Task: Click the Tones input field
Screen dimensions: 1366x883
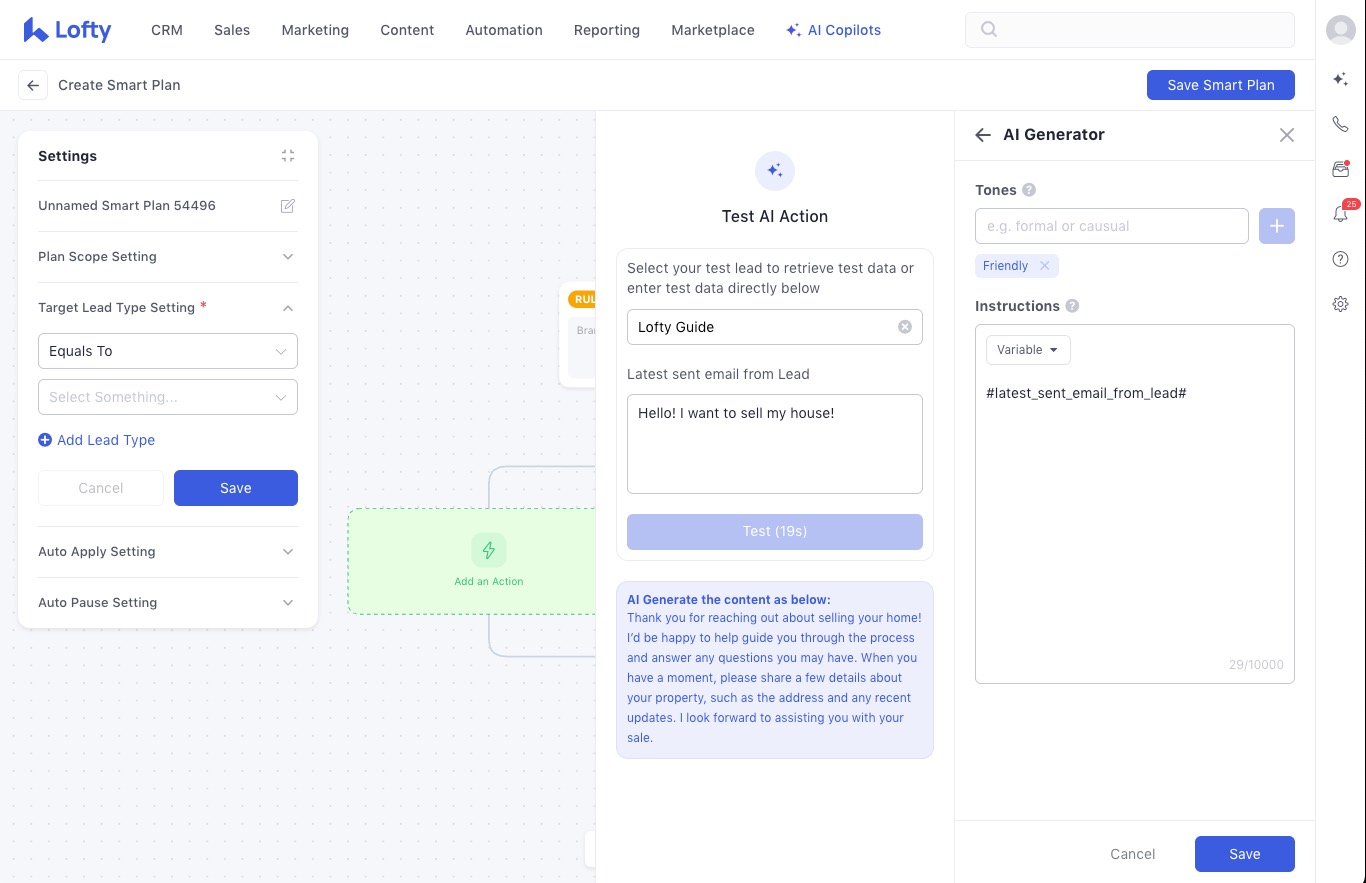Action: pyautogui.click(x=1111, y=226)
